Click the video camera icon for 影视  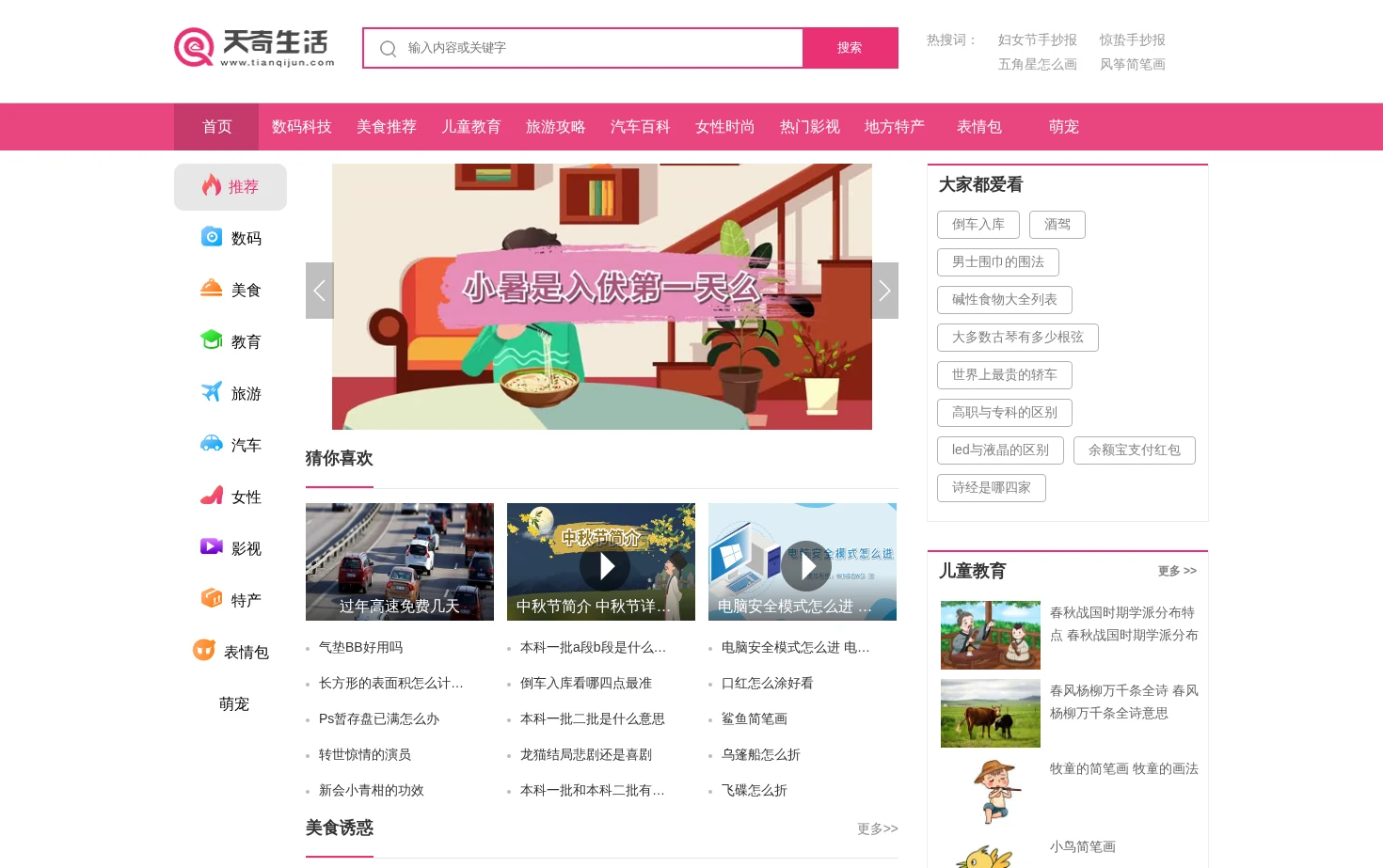pos(212,546)
